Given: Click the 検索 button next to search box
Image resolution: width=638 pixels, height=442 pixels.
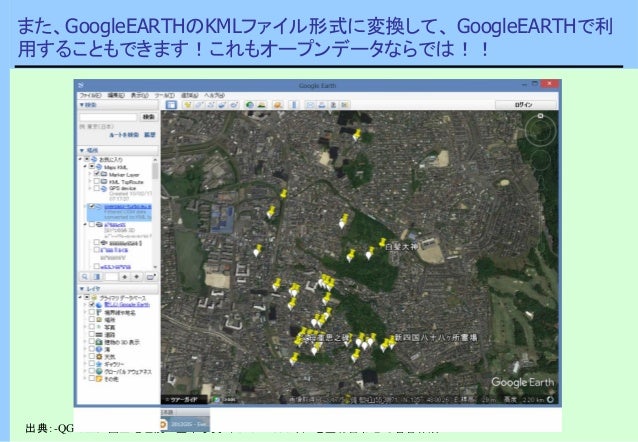Looking at the screenshot, I should 149,117.
